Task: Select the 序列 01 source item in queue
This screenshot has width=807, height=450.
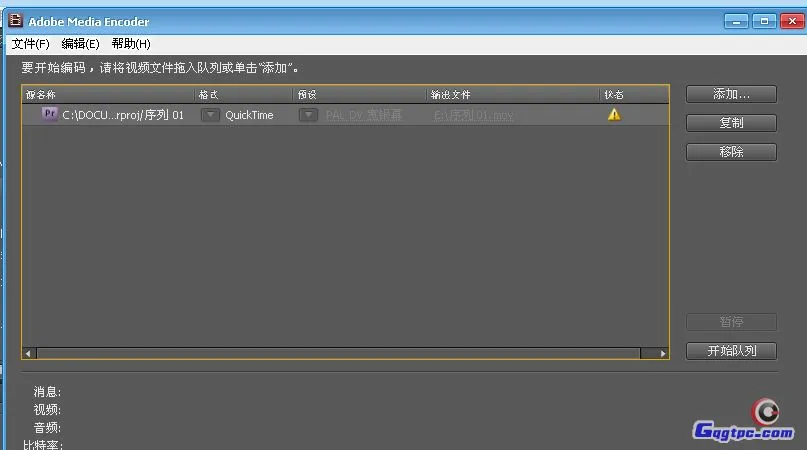Action: tap(123, 115)
